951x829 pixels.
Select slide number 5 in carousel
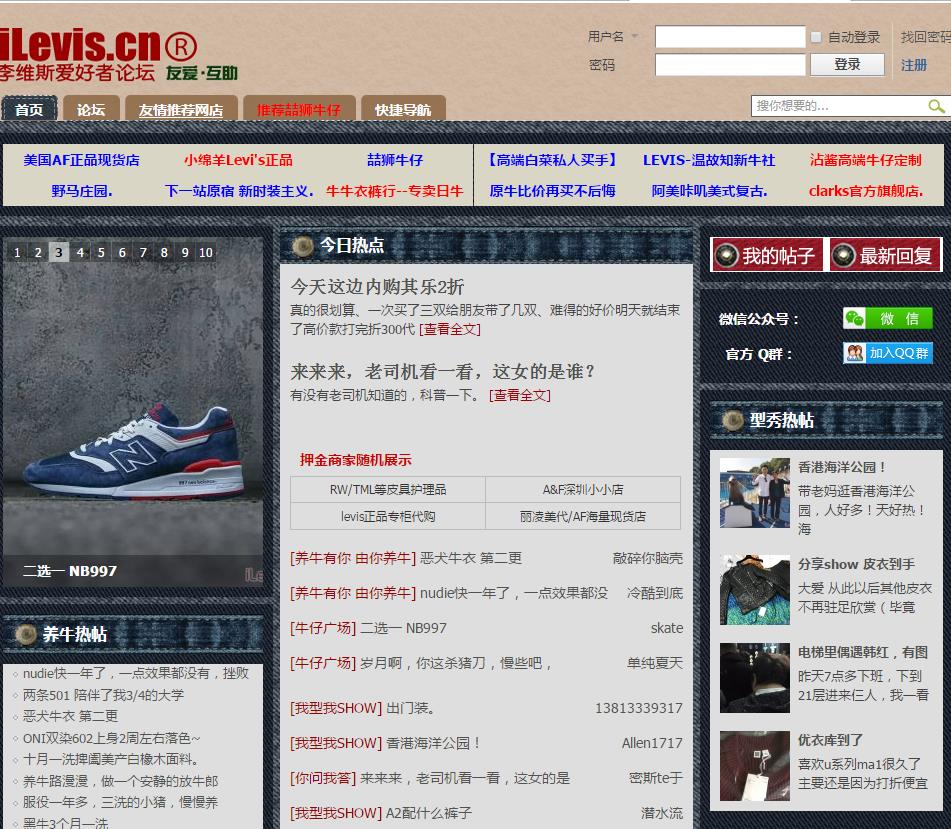point(101,252)
